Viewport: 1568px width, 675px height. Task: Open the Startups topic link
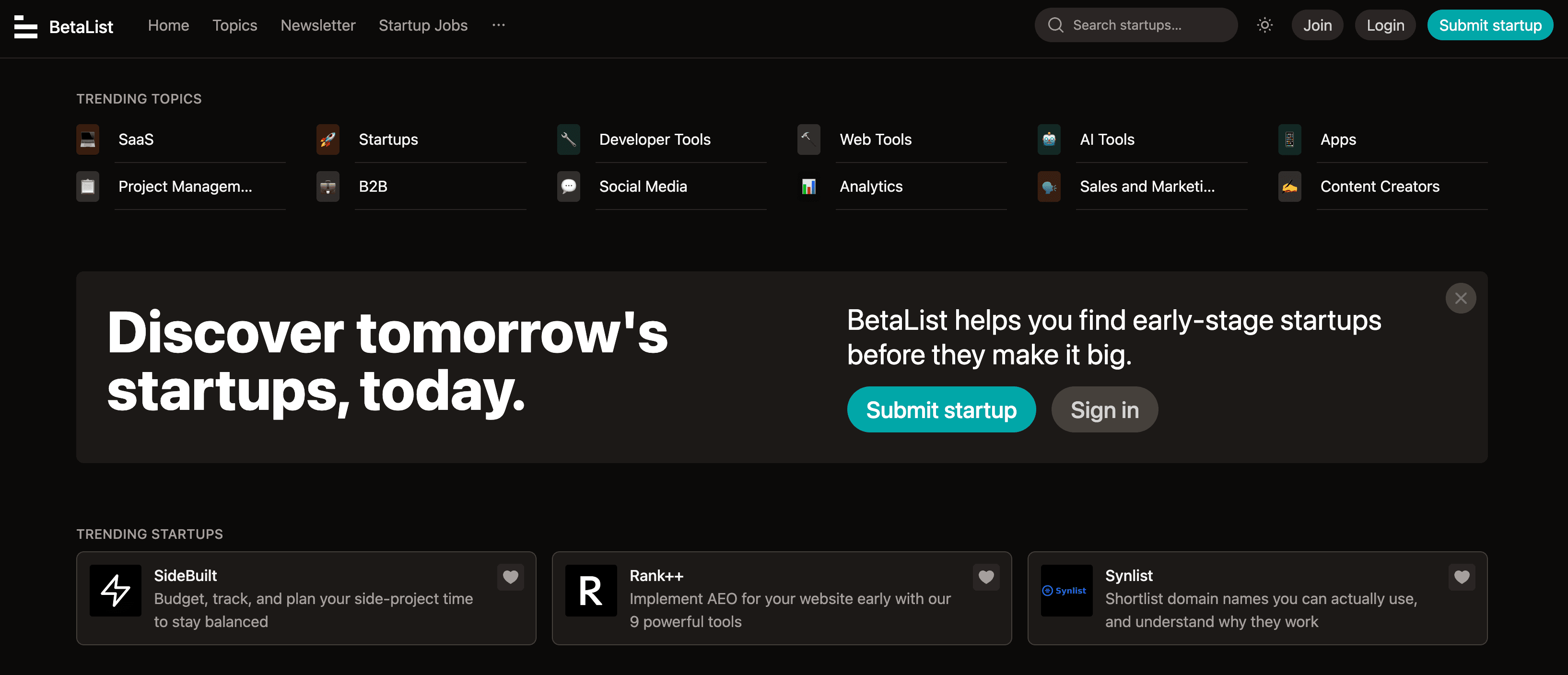[388, 140]
